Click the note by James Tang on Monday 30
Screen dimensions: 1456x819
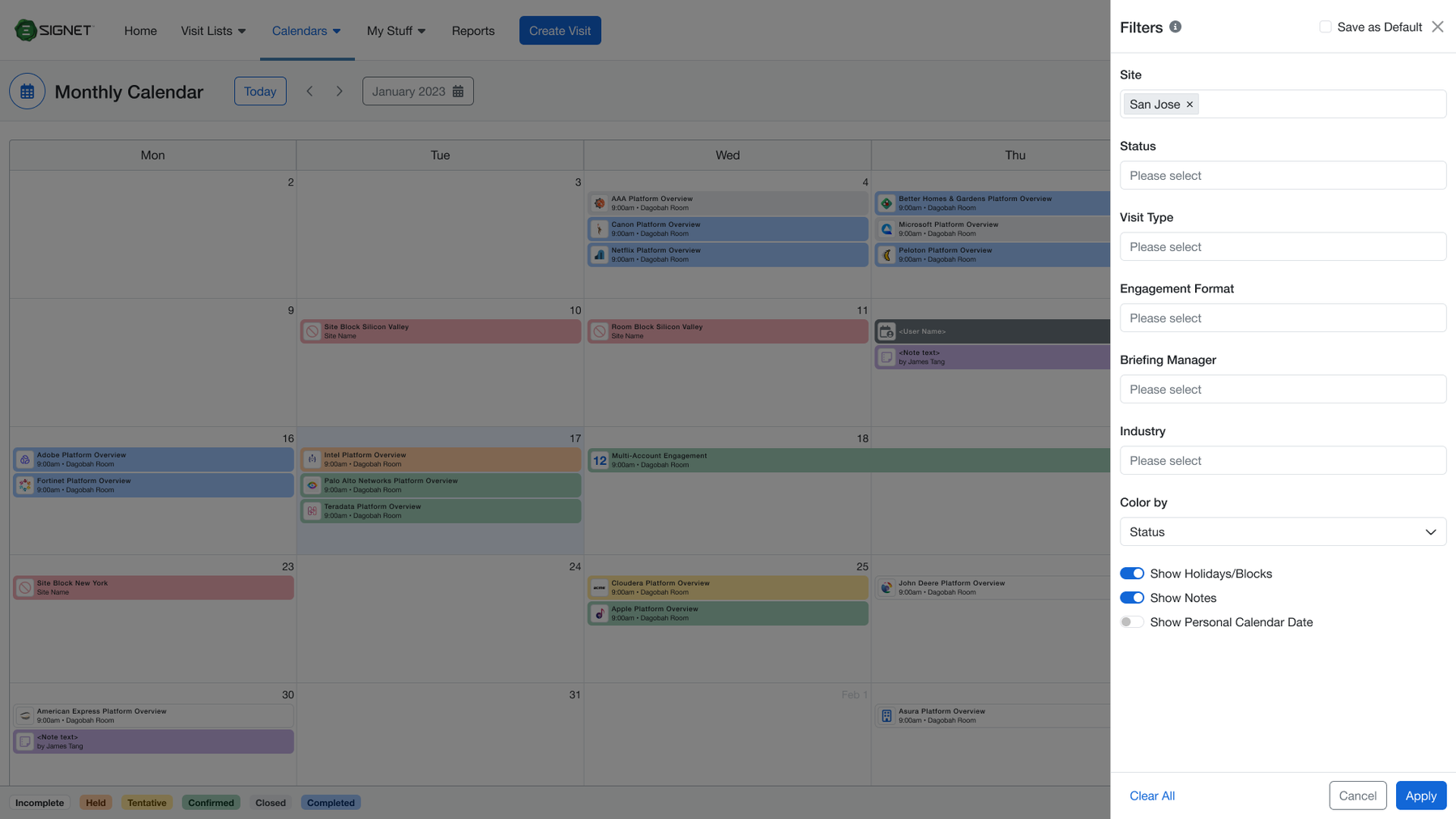click(x=153, y=741)
